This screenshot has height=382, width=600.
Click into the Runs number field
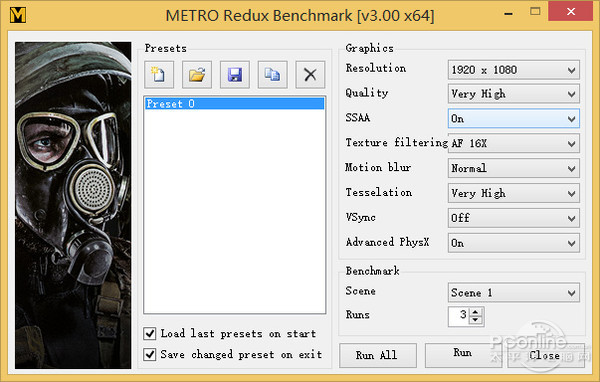[458, 316]
